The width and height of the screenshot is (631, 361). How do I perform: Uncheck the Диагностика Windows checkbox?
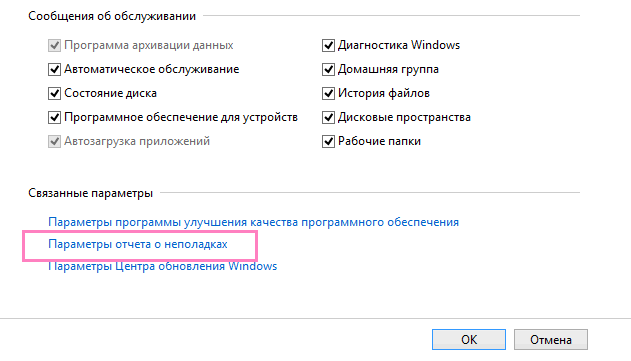[x=328, y=45]
